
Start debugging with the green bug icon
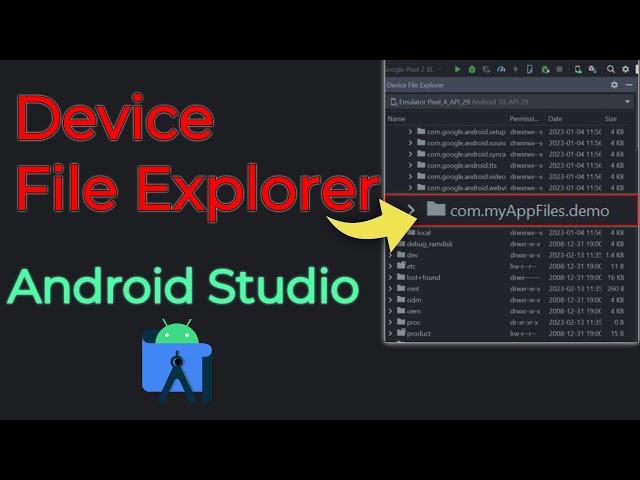click(x=472, y=69)
